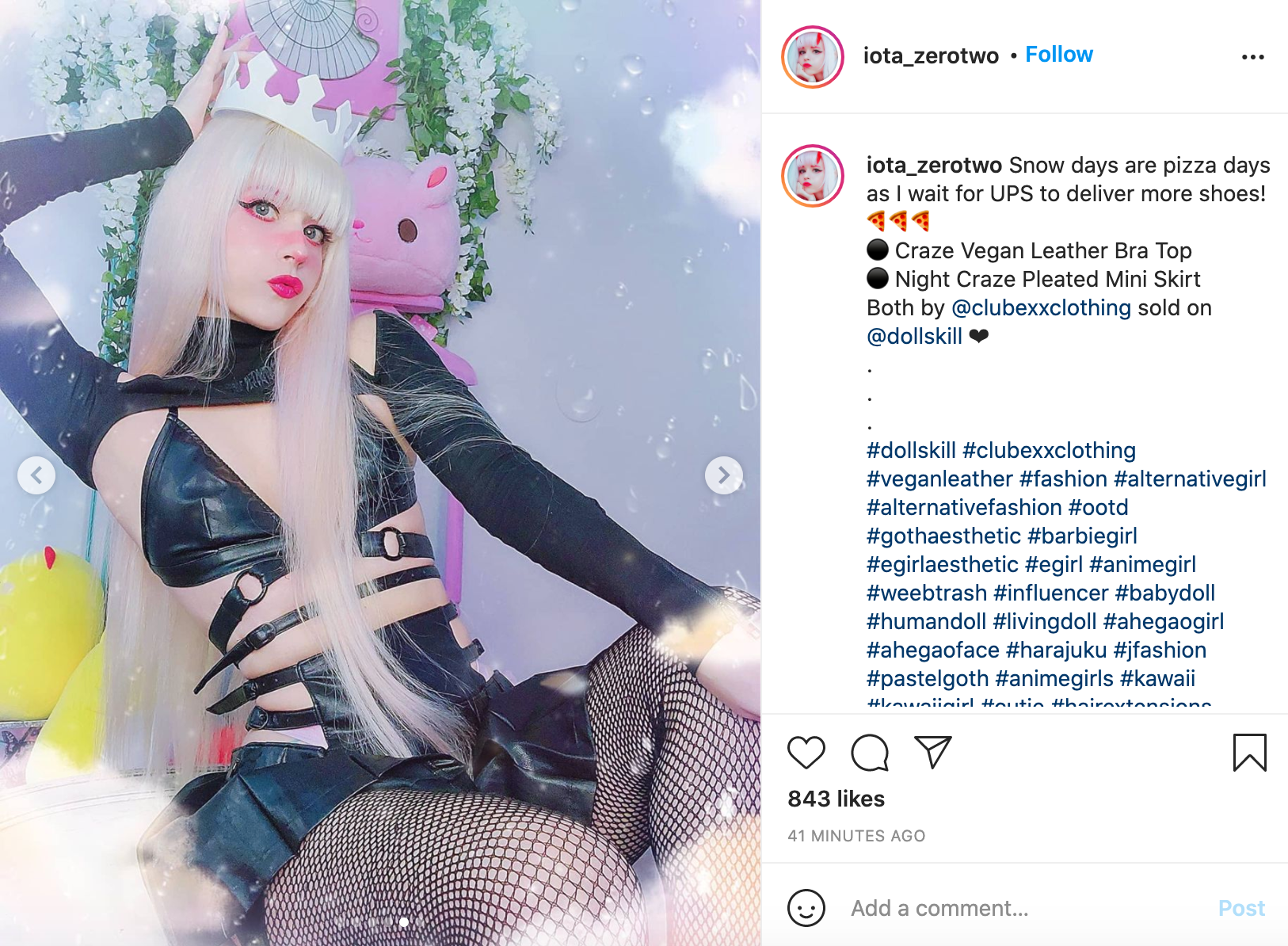Visit the @clubexxclothing mention
This screenshot has height=946, width=1288.
1041,307
